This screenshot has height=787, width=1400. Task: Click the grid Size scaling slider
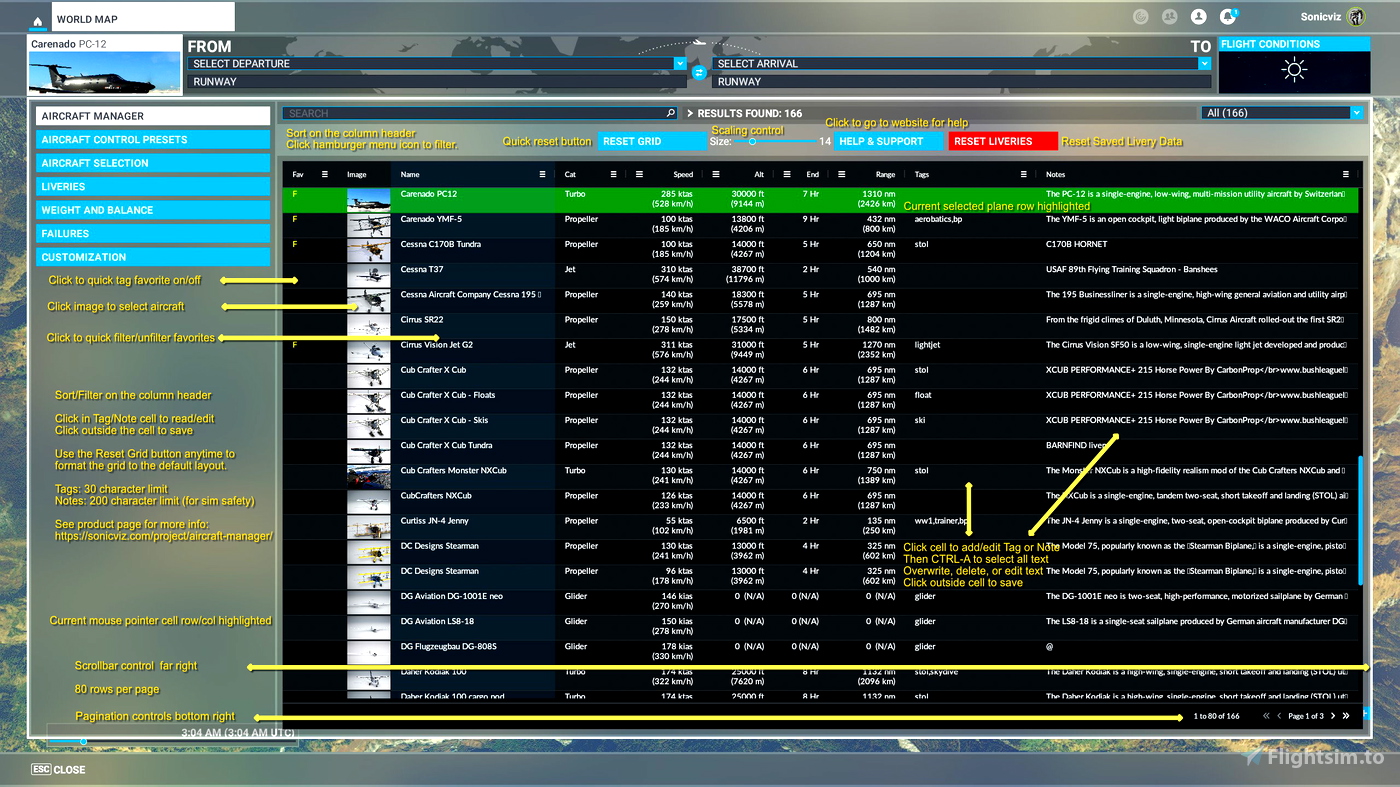775,142
